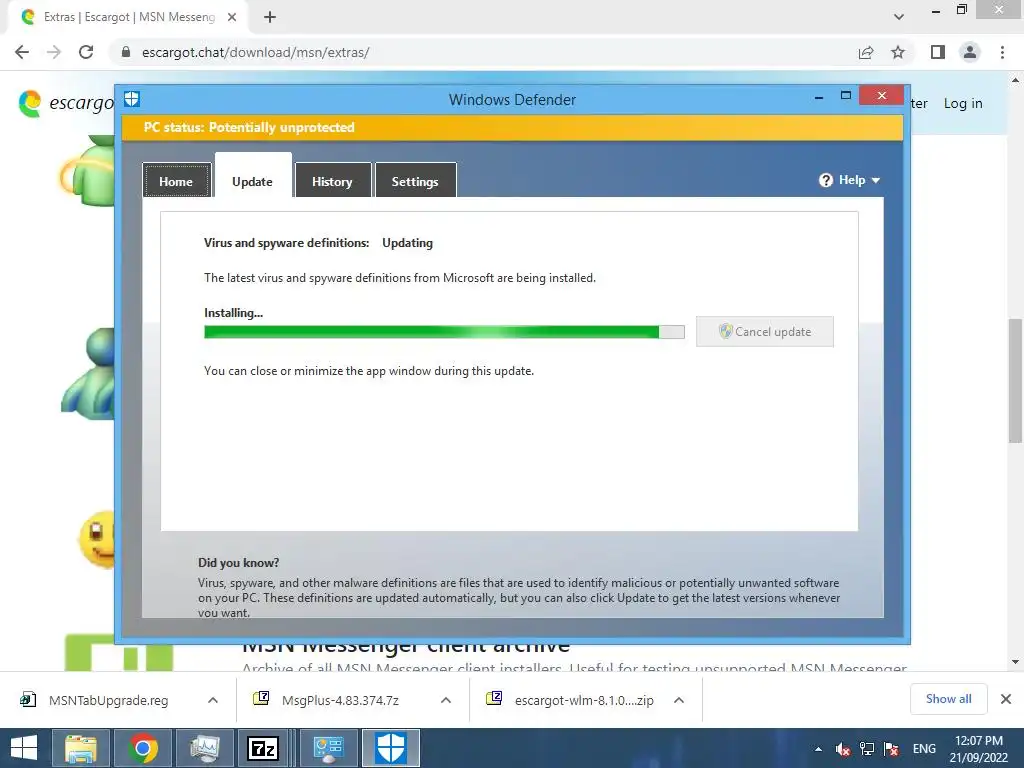Open the History tab
Image resolution: width=1024 pixels, height=768 pixels.
[332, 181]
